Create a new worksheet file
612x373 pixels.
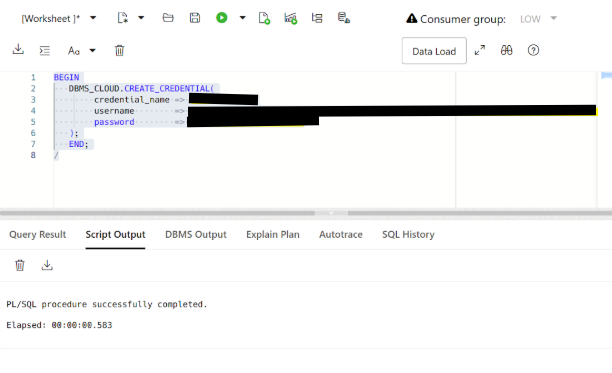point(123,18)
